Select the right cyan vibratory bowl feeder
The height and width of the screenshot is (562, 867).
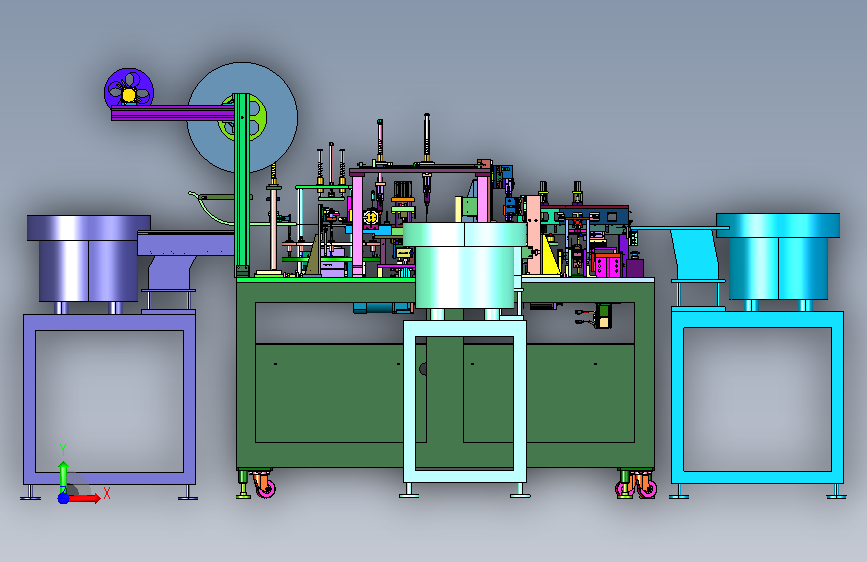click(778, 256)
